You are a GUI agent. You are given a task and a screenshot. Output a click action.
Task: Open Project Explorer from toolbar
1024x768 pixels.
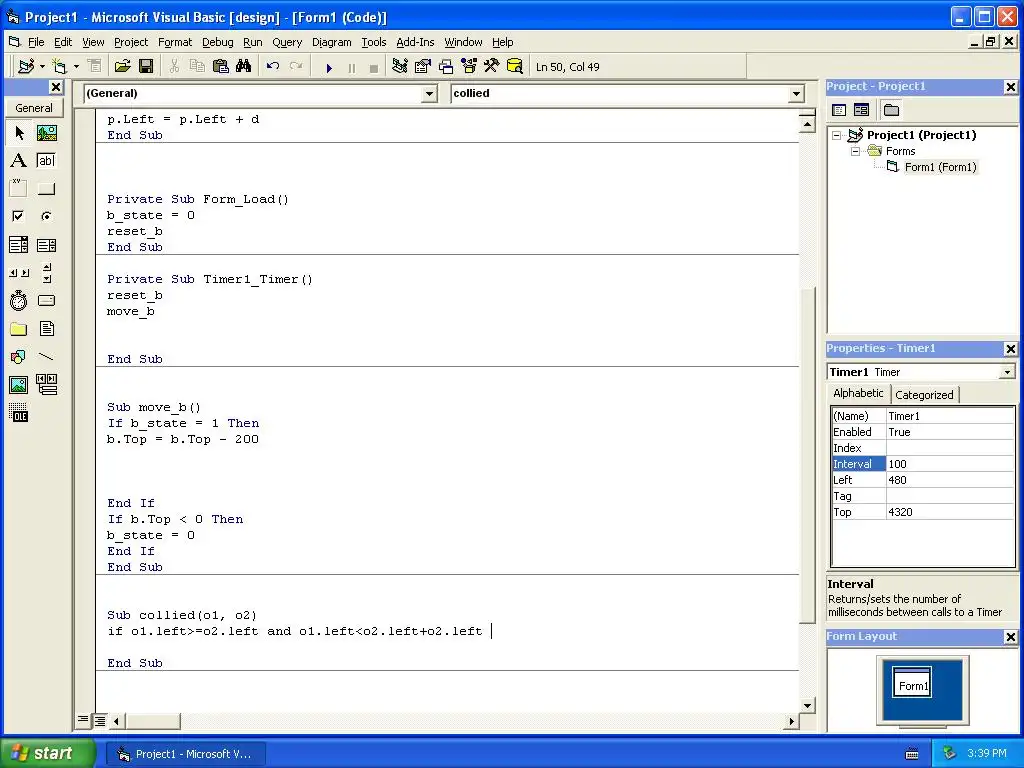pos(400,67)
